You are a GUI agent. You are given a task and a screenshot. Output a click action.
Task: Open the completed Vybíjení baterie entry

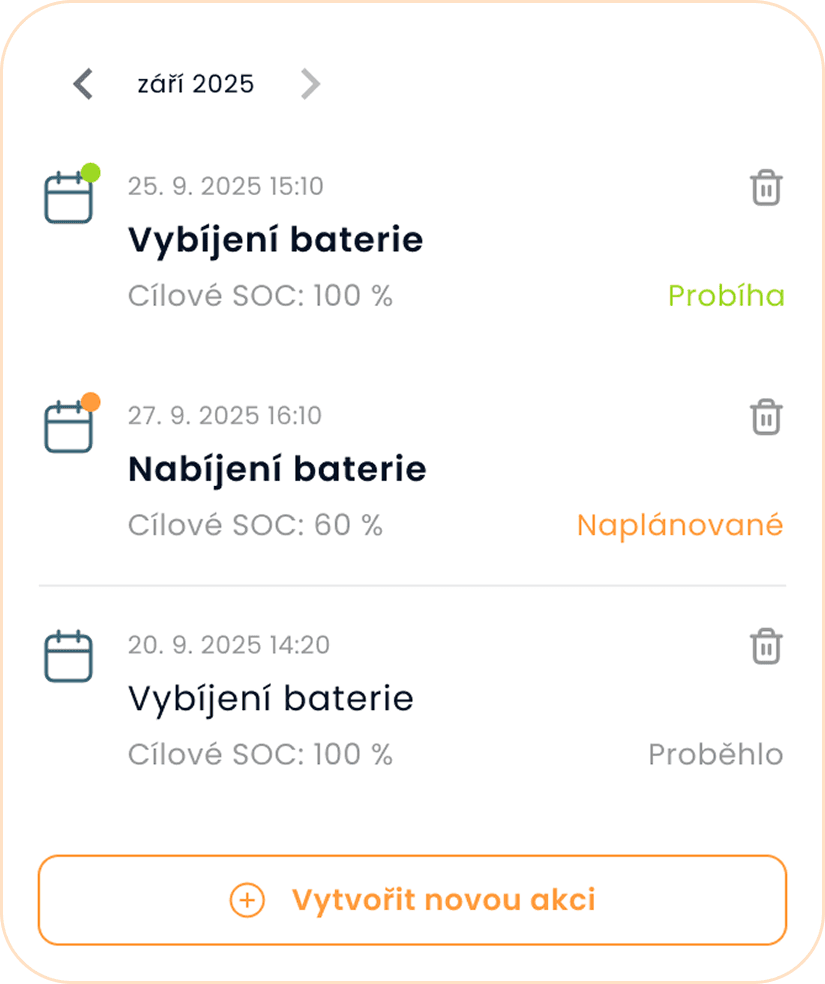pos(270,698)
